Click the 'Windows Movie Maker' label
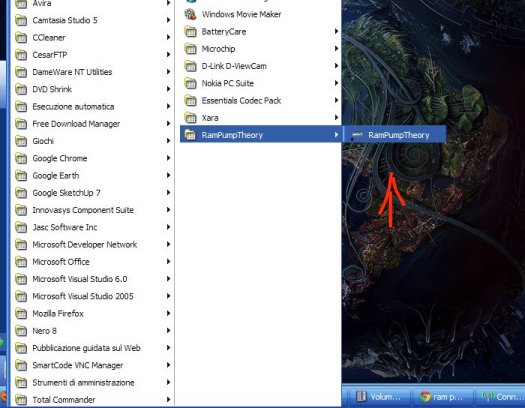 tap(241, 14)
